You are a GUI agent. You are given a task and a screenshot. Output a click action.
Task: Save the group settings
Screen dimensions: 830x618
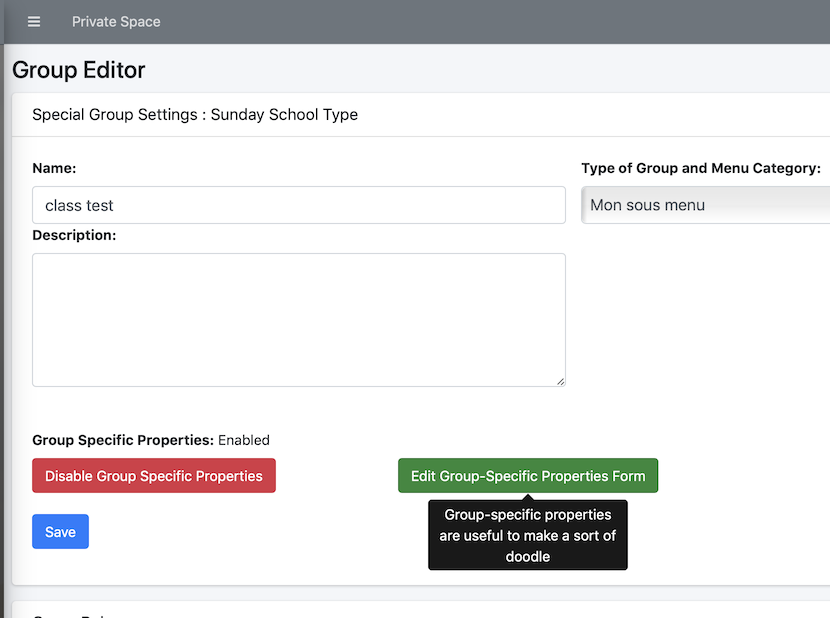[x=60, y=532]
